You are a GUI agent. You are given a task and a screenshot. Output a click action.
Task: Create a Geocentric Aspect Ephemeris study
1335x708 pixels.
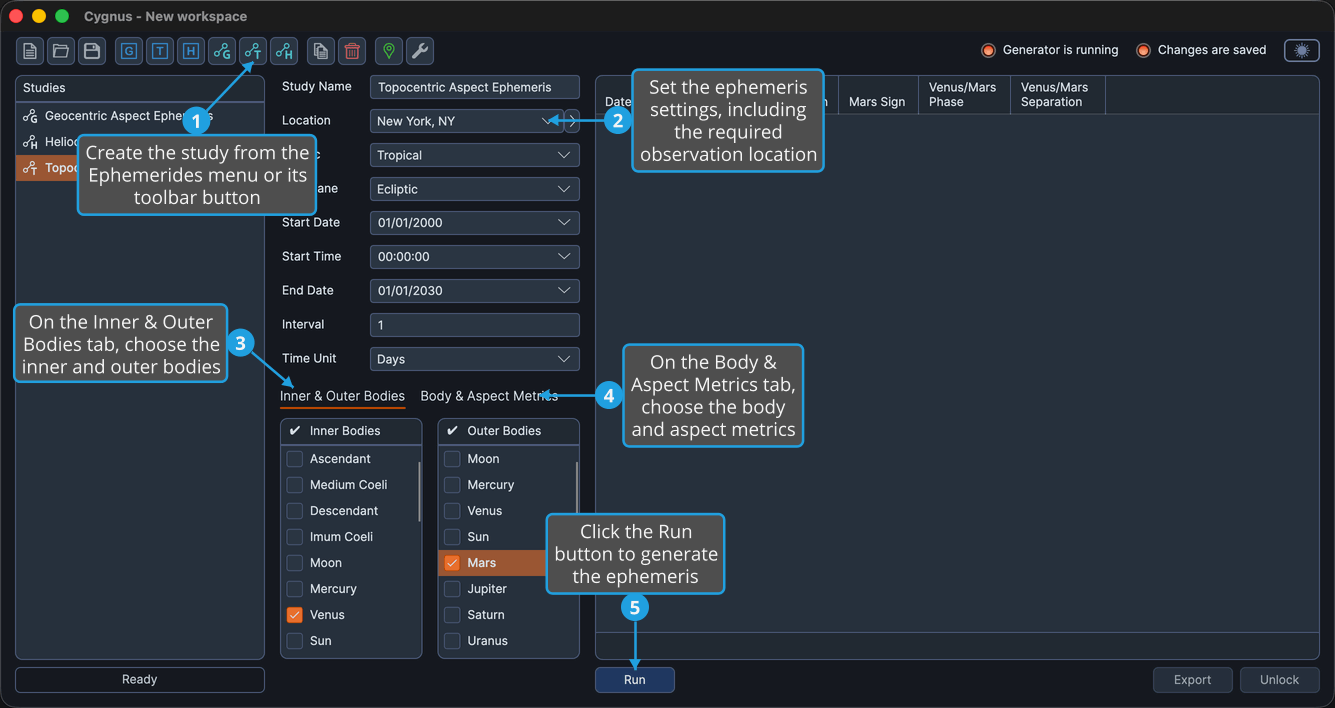[222, 51]
